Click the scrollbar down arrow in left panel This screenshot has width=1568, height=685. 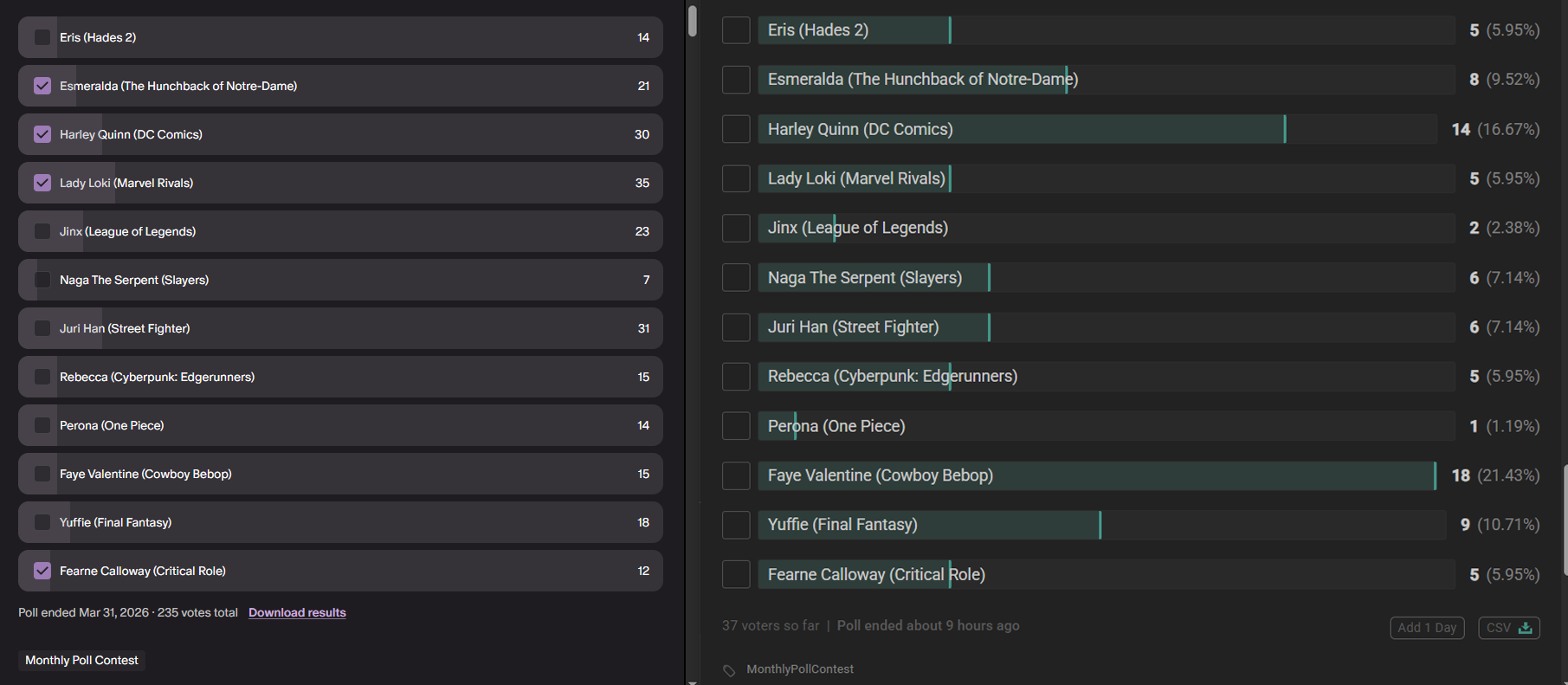(x=692, y=682)
